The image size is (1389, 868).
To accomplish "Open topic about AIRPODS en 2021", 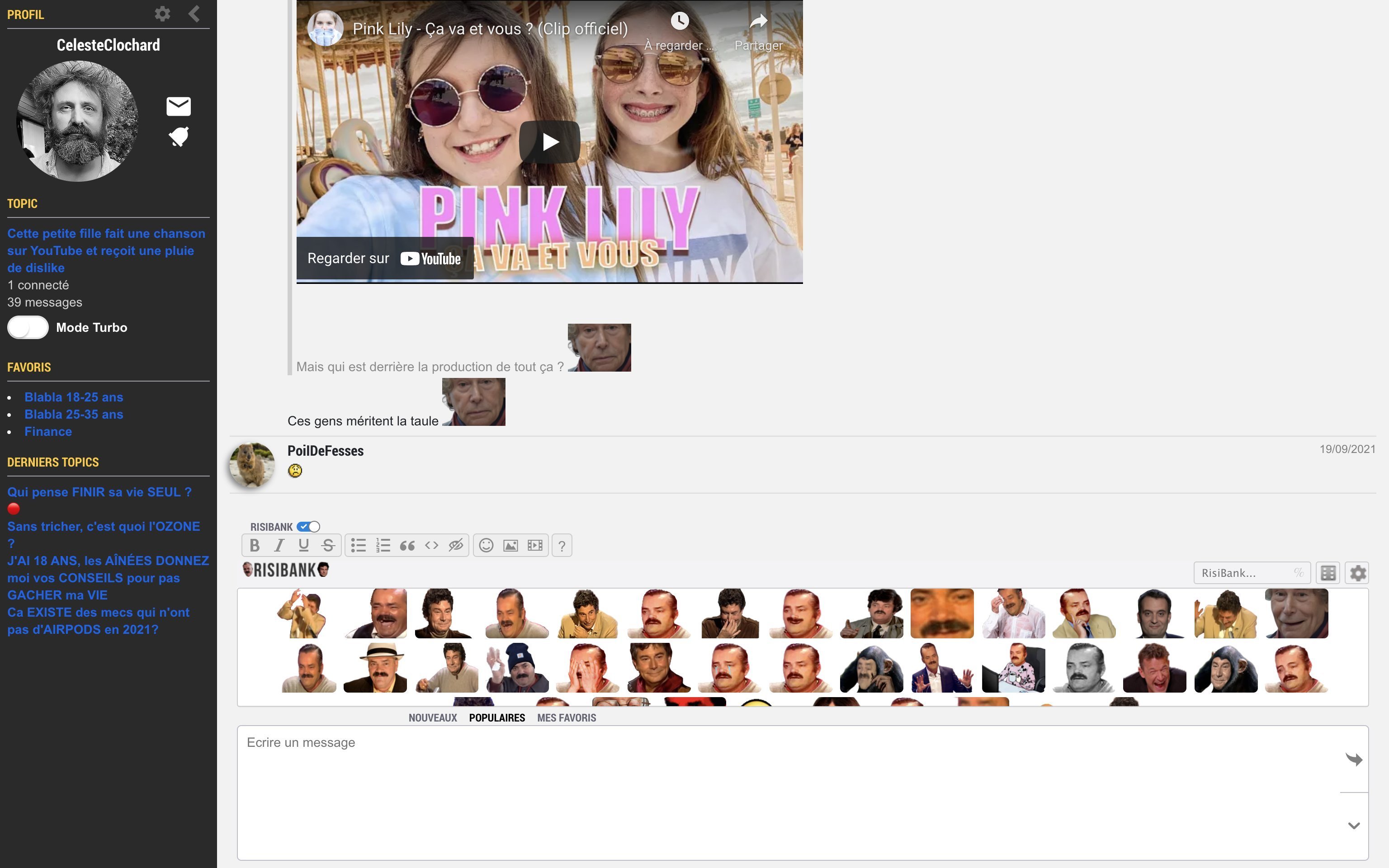I will pos(98,621).
